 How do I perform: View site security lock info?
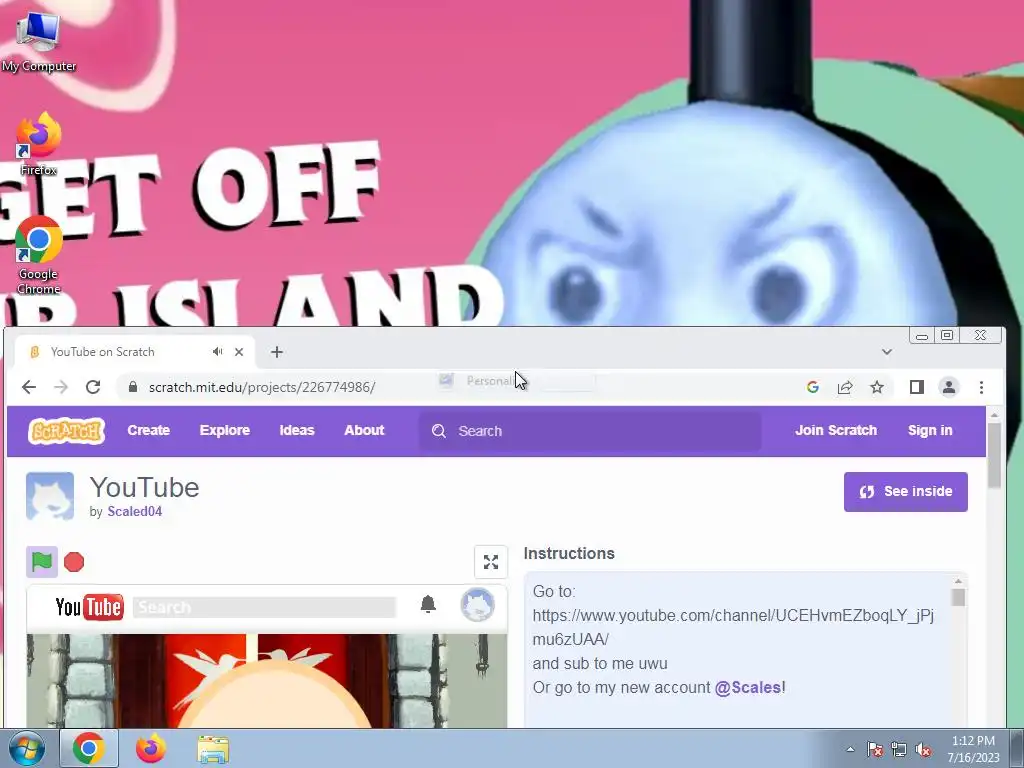point(133,387)
